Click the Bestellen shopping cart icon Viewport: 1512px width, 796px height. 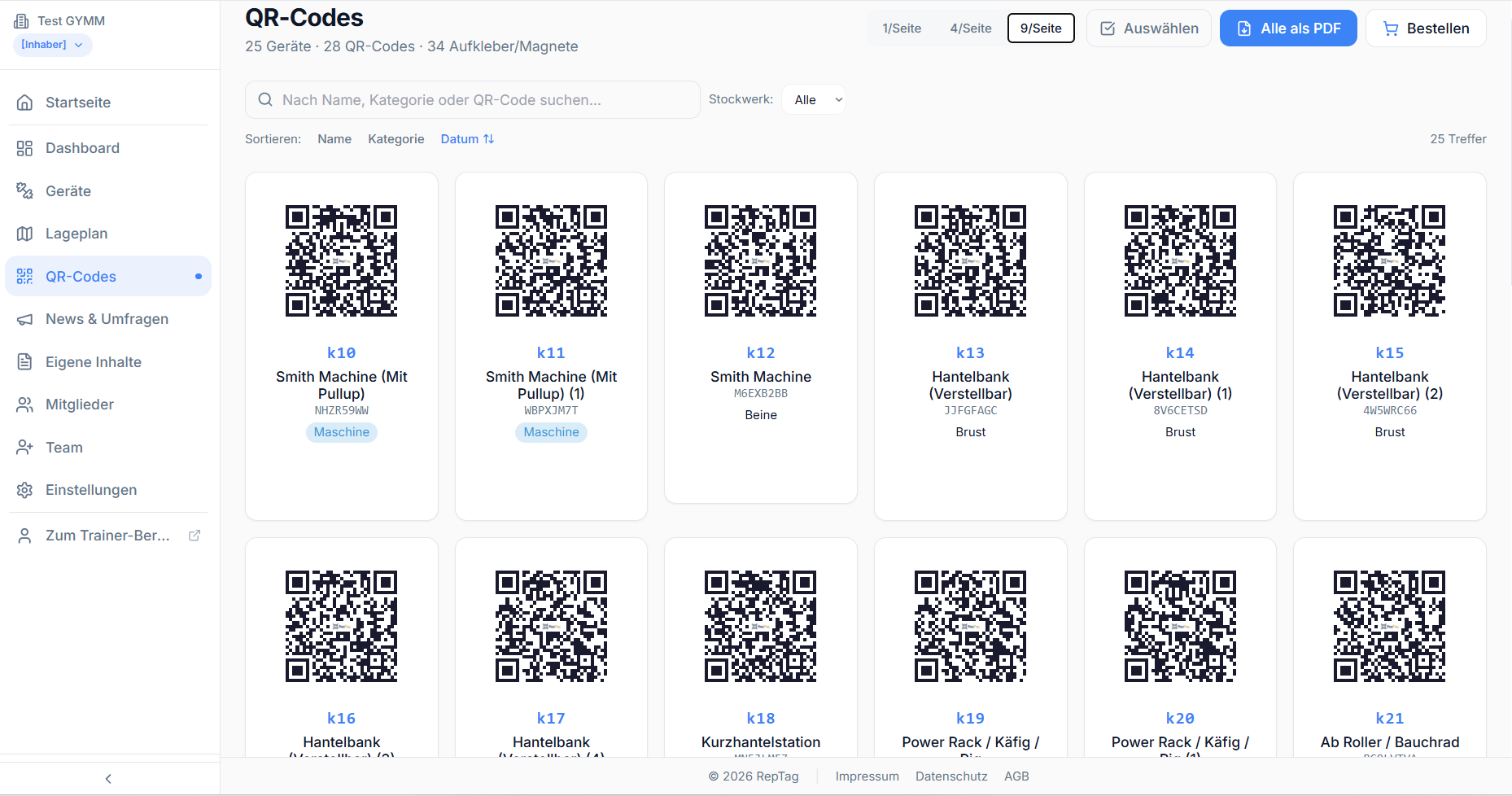(x=1391, y=28)
